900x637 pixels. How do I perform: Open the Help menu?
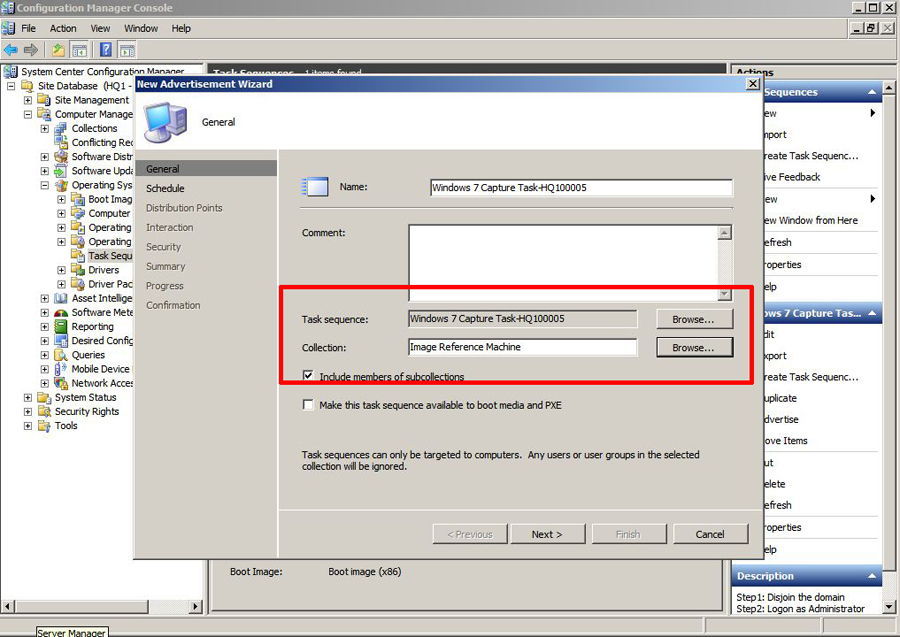[181, 28]
